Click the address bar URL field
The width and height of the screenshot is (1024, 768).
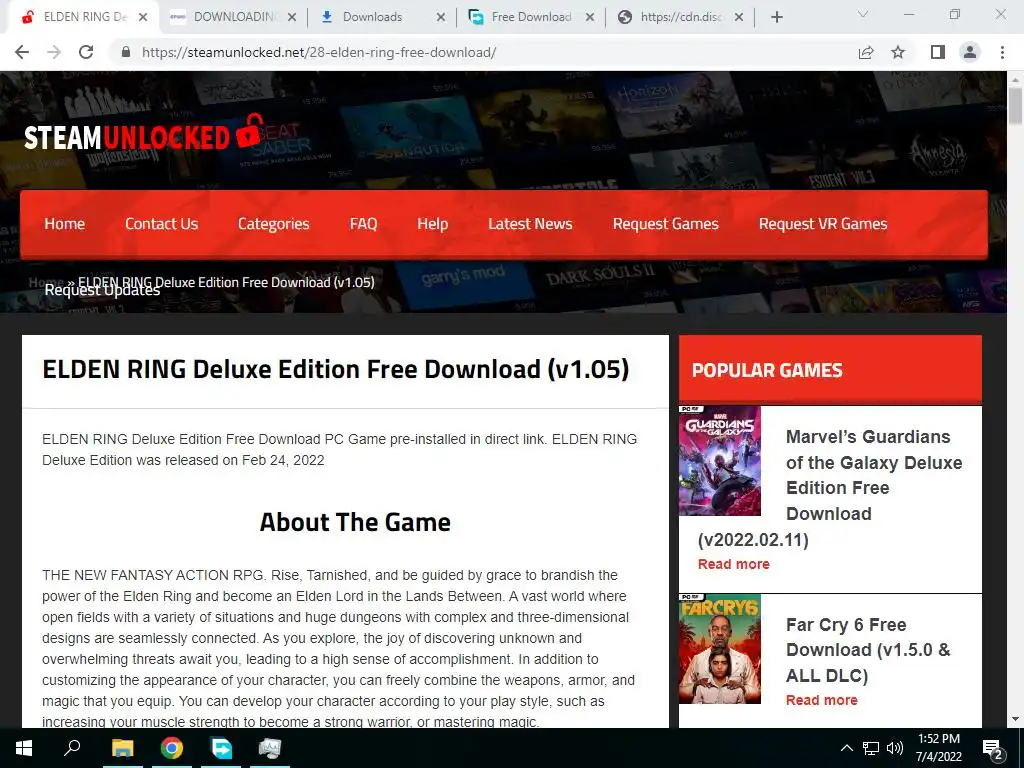[x=483, y=52]
